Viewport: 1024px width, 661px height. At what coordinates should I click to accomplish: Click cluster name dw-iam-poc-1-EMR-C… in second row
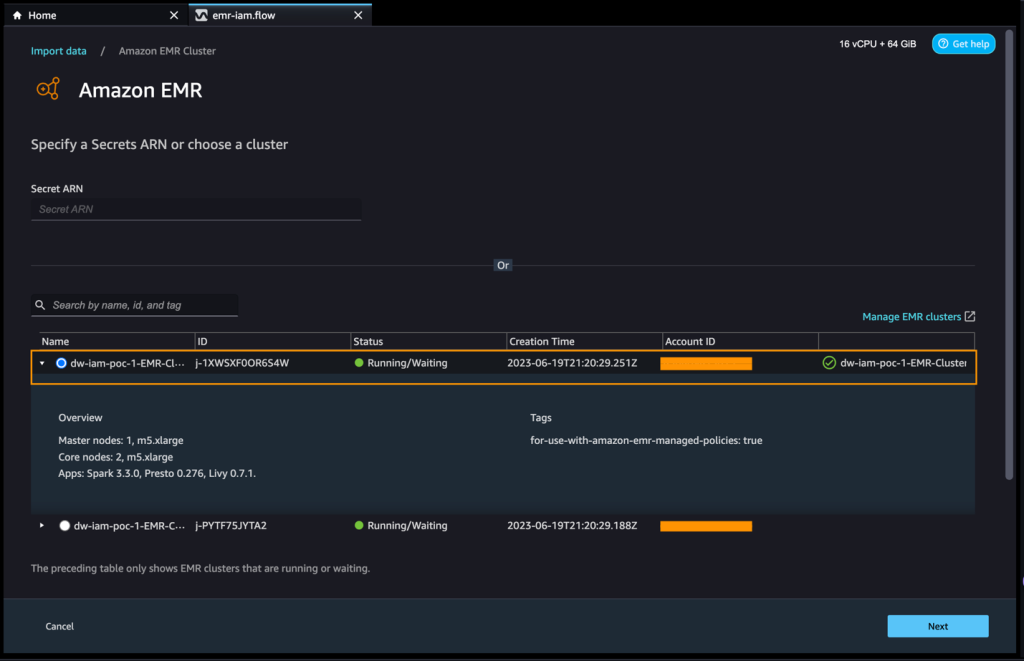pyautogui.click(x=129, y=525)
